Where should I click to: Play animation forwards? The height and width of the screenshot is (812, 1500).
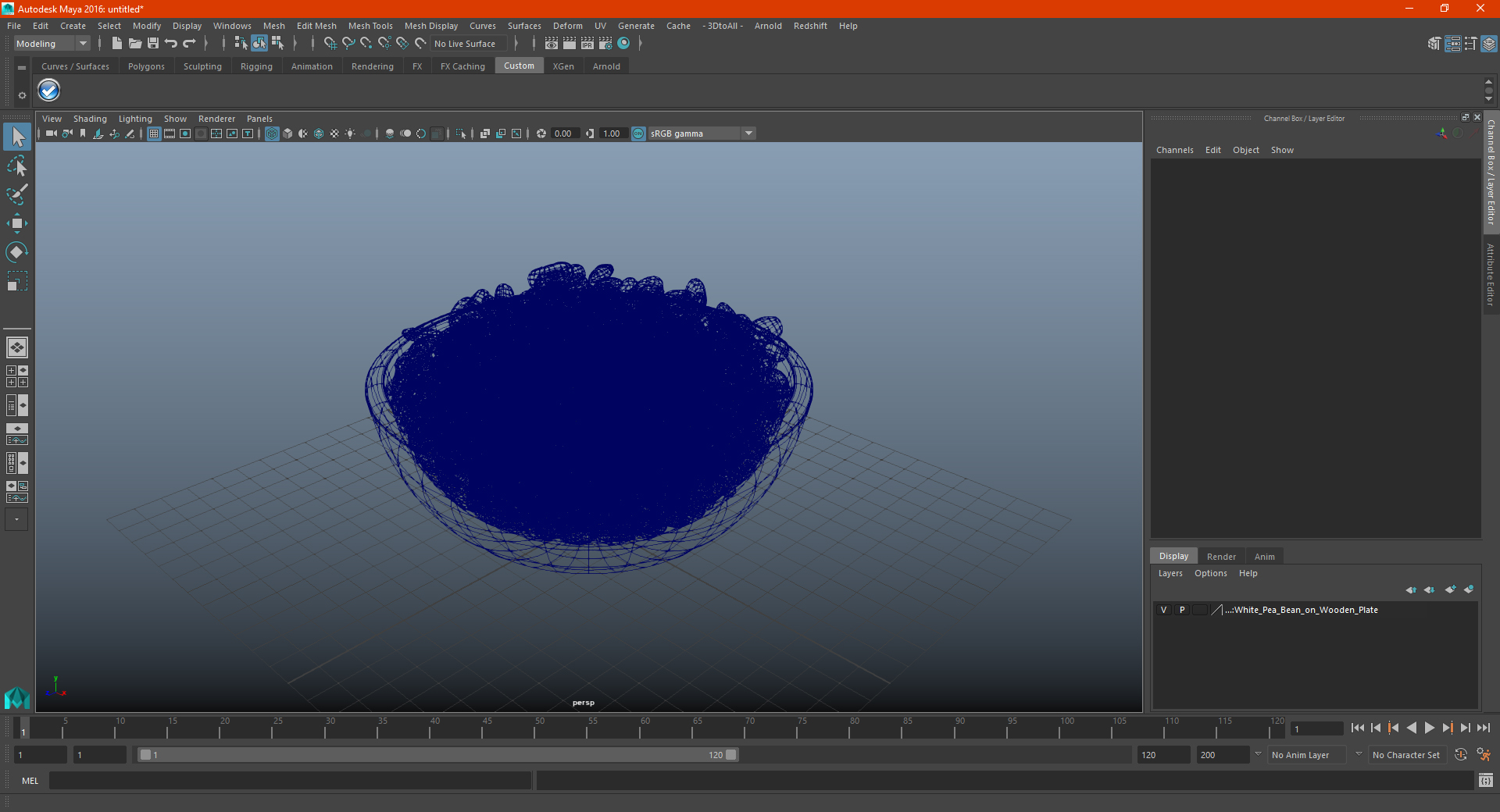tap(1430, 728)
